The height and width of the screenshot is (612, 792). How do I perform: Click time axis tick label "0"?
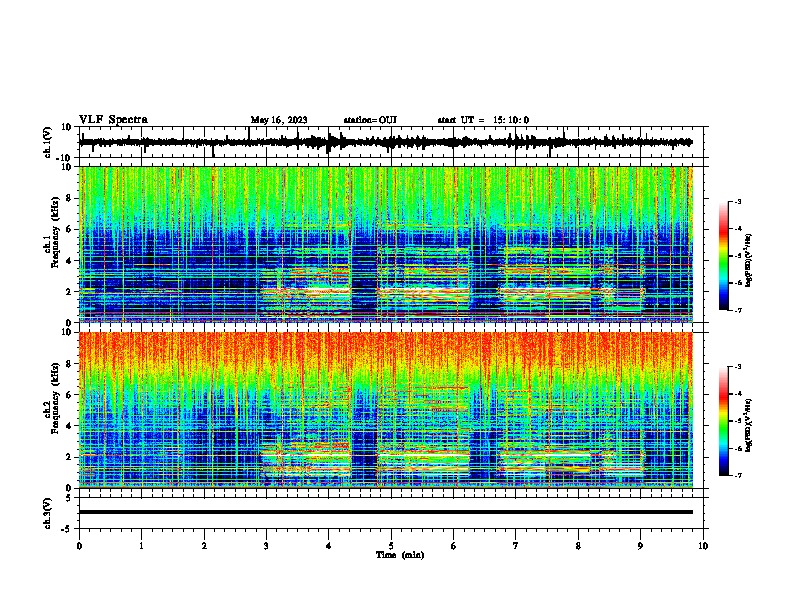point(79,546)
